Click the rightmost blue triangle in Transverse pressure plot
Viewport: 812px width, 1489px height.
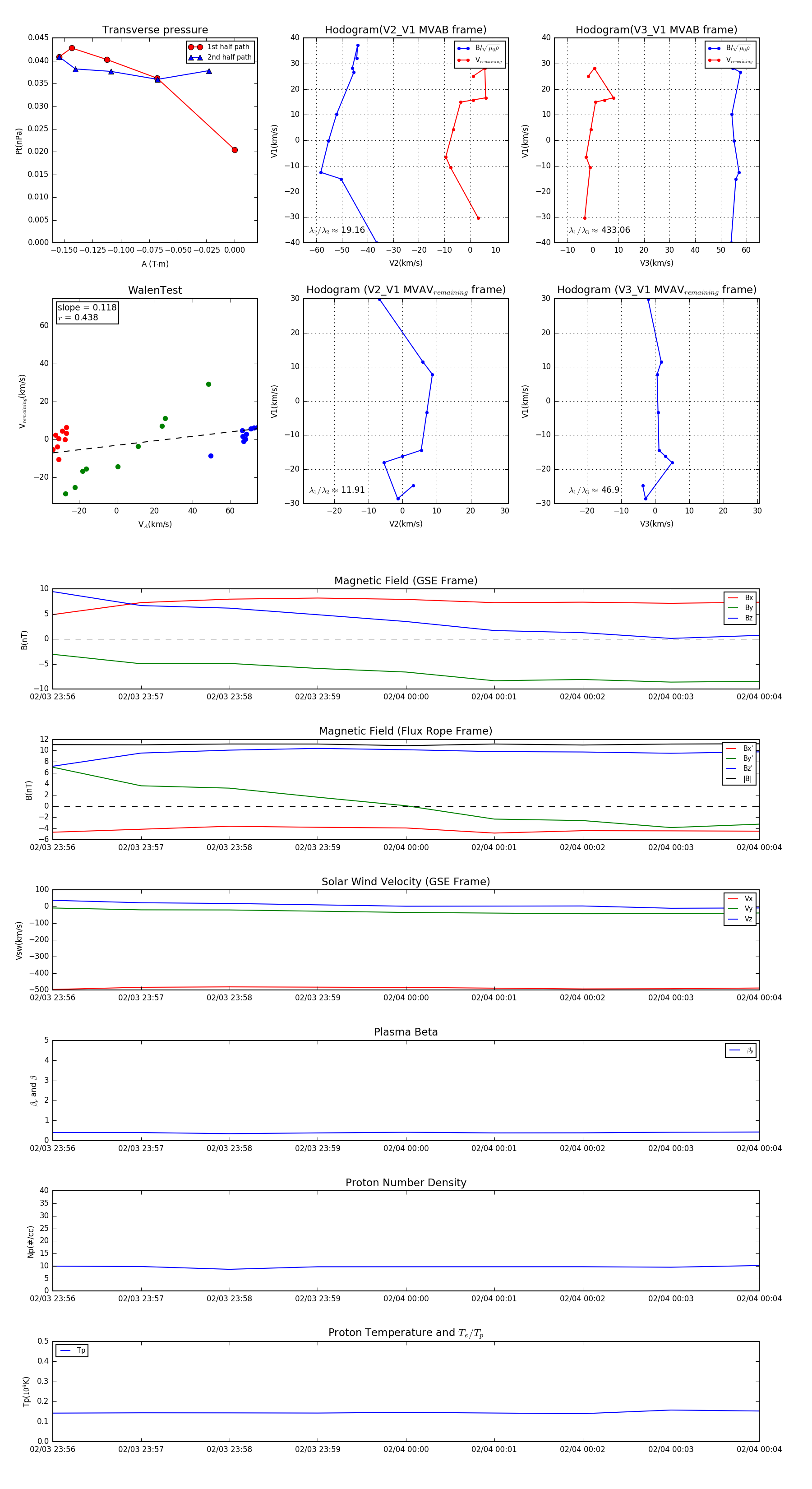[208, 71]
